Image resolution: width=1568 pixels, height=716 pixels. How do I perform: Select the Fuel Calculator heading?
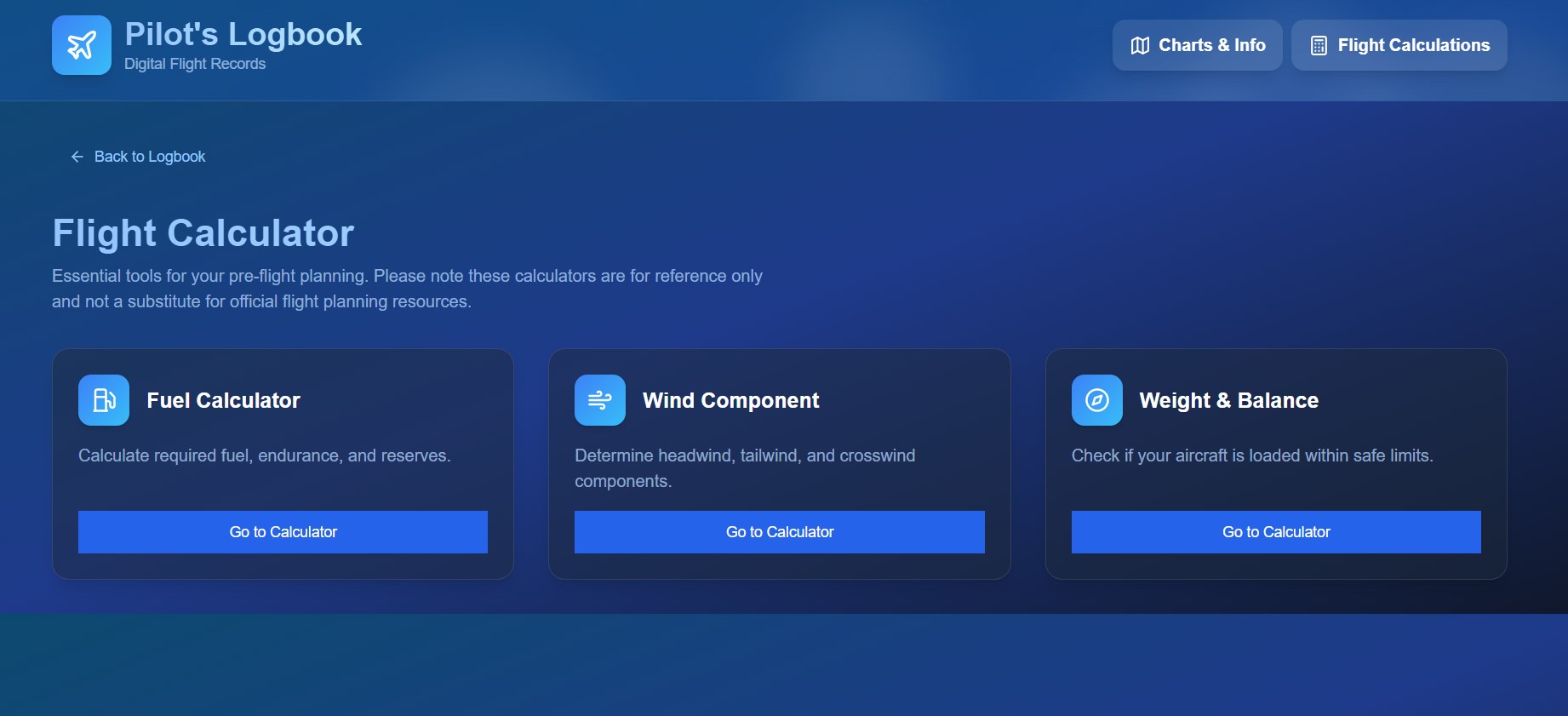(223, 400)
